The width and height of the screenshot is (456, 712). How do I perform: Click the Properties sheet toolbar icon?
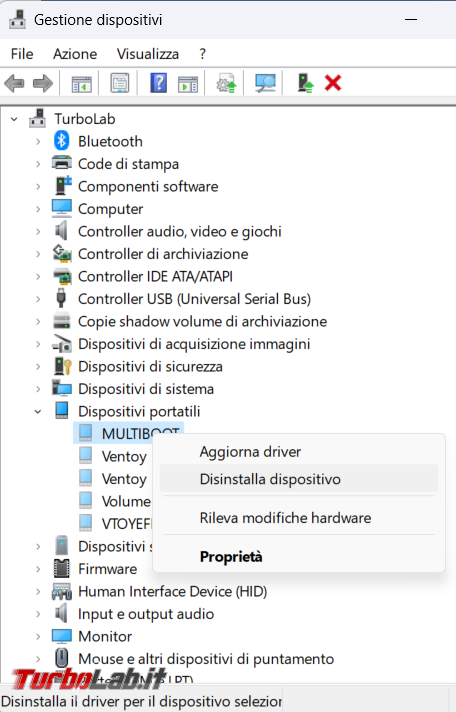pos(120,83)
